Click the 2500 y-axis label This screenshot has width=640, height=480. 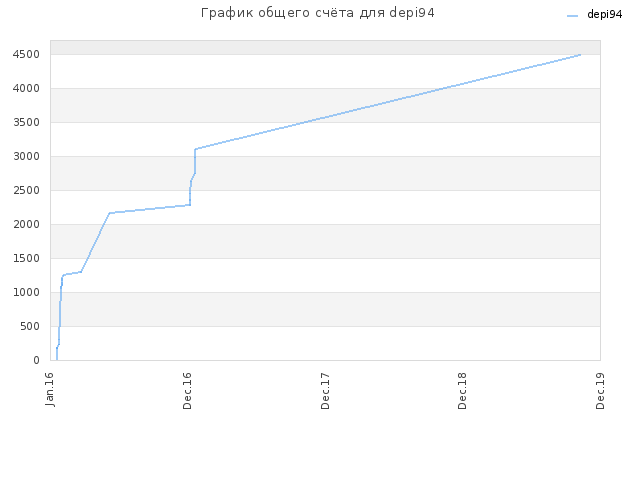(x=26, y=190)
